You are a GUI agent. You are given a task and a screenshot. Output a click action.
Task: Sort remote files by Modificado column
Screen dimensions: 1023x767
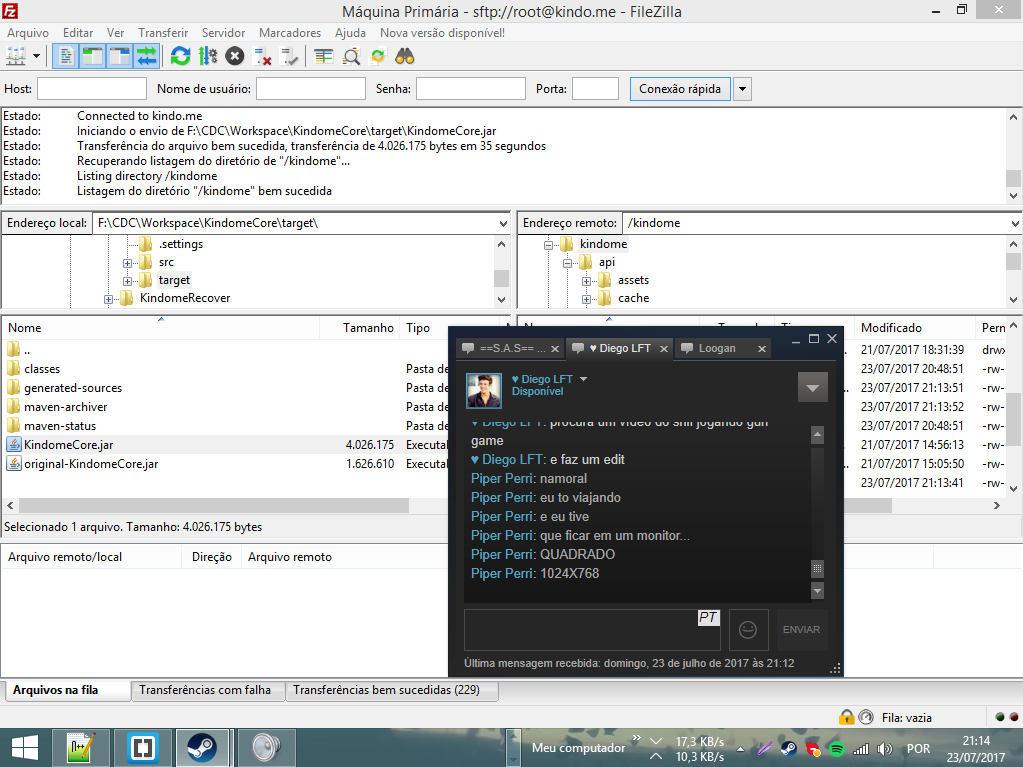click(x=913, y=328)
